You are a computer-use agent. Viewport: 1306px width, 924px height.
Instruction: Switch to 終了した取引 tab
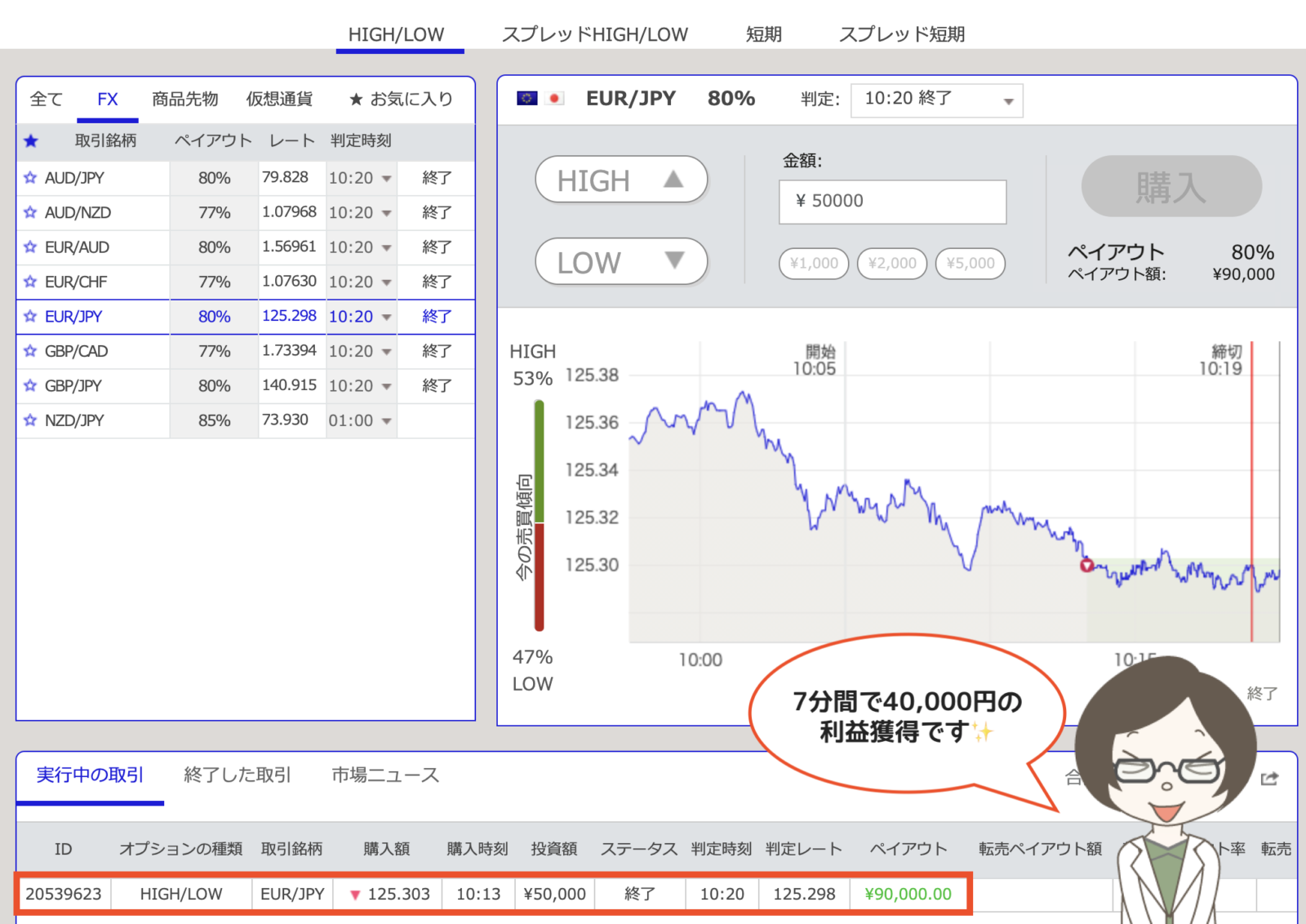[x=238, y=775]
